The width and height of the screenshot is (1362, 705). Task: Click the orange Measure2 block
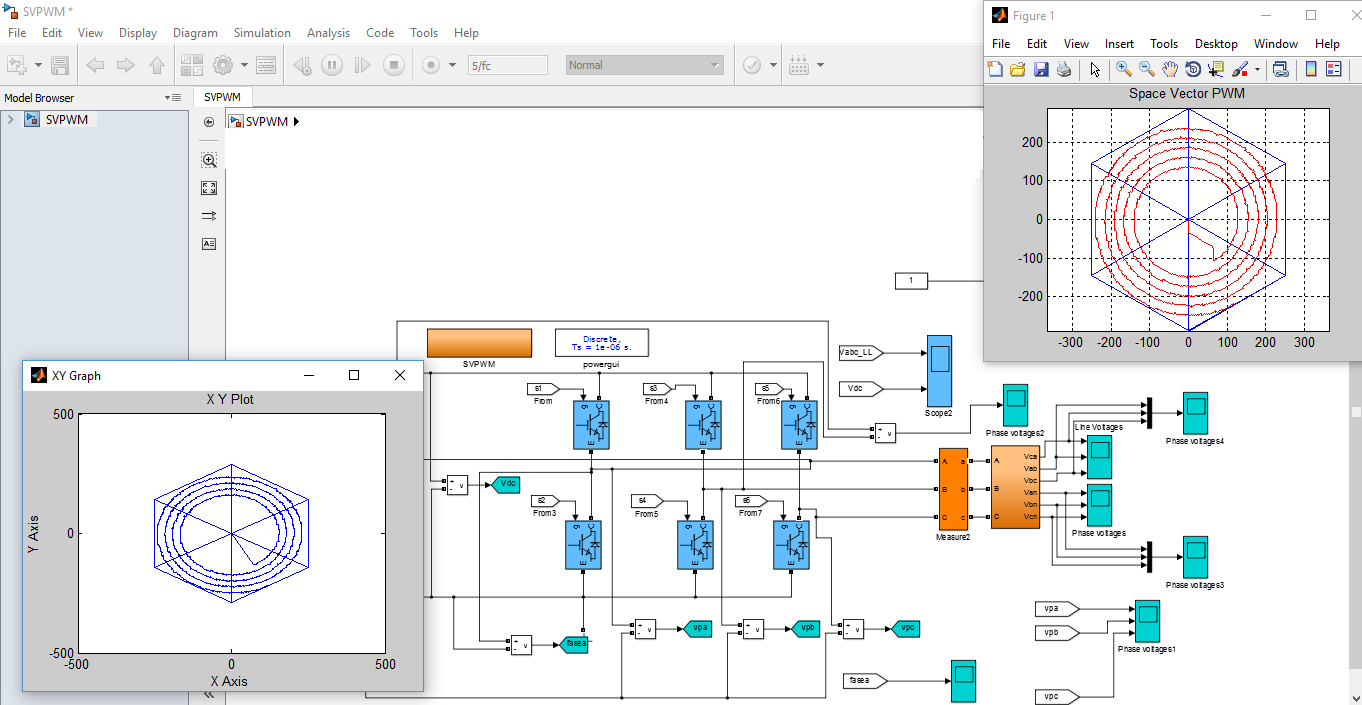click(x=954, y=489)
